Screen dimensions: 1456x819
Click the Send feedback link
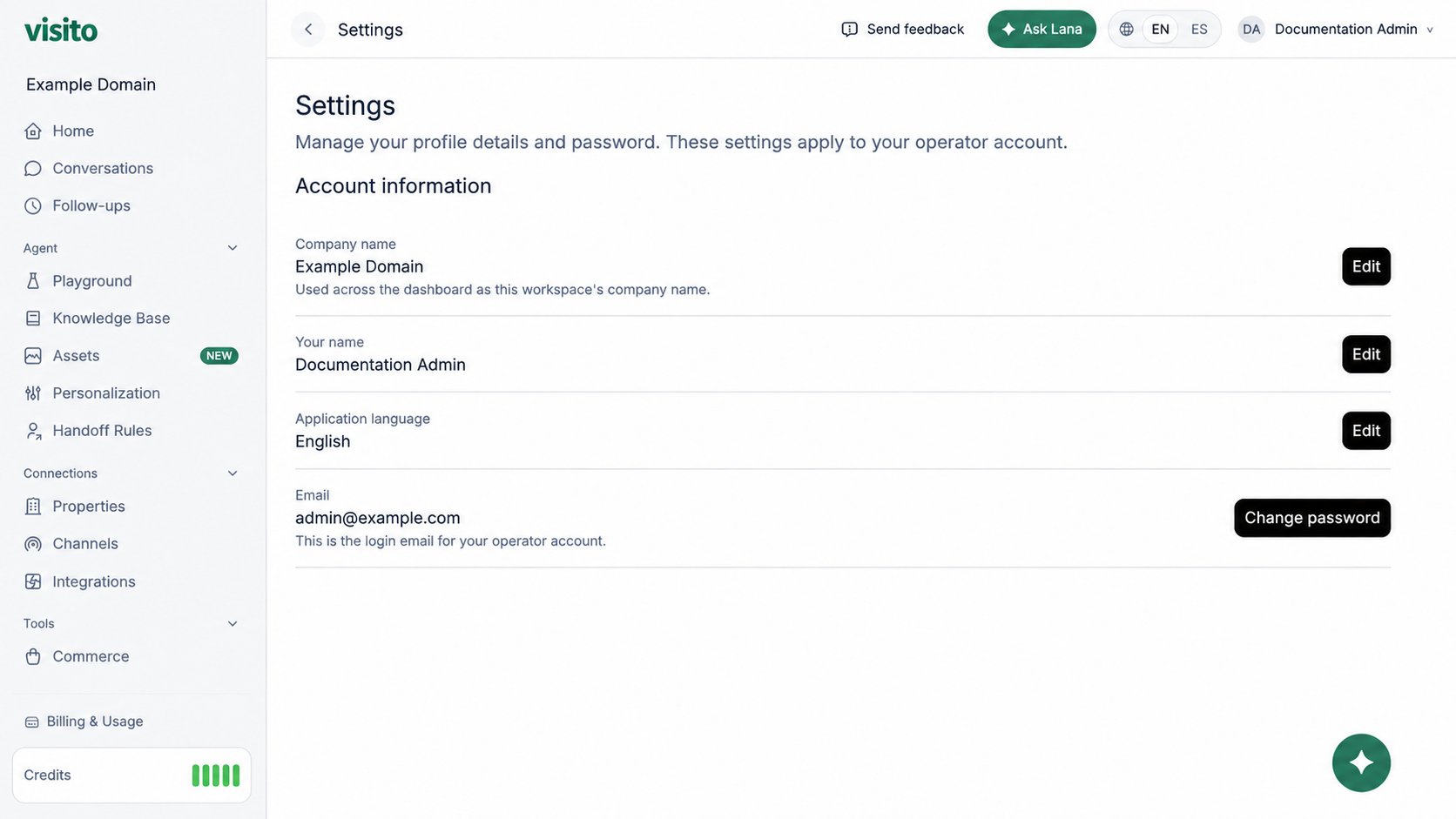(903, 30)
